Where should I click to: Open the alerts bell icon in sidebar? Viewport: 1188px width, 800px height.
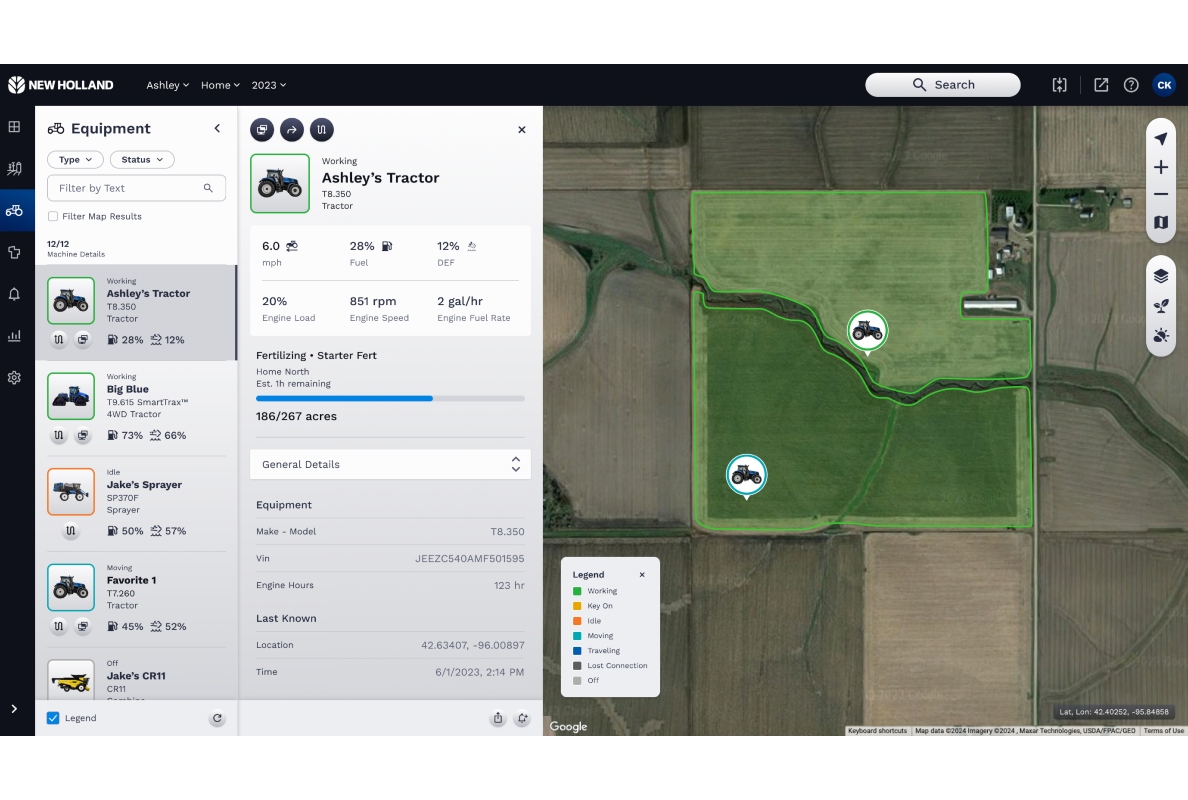click(14, 294)
